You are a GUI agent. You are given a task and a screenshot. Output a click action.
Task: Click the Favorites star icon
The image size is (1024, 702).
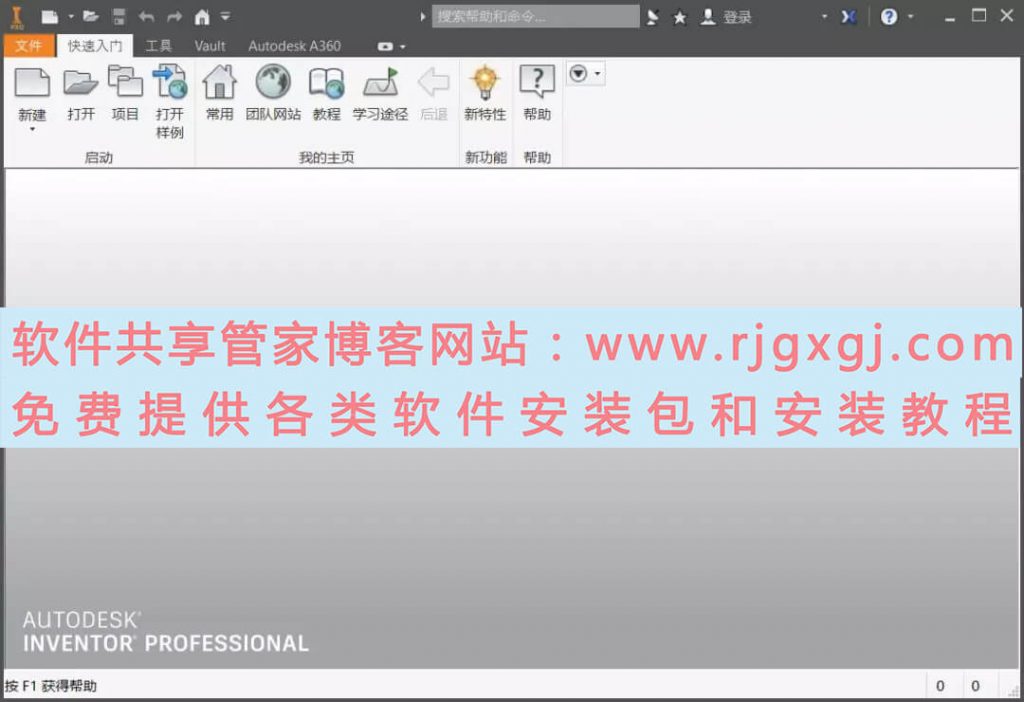click(680, 18)
